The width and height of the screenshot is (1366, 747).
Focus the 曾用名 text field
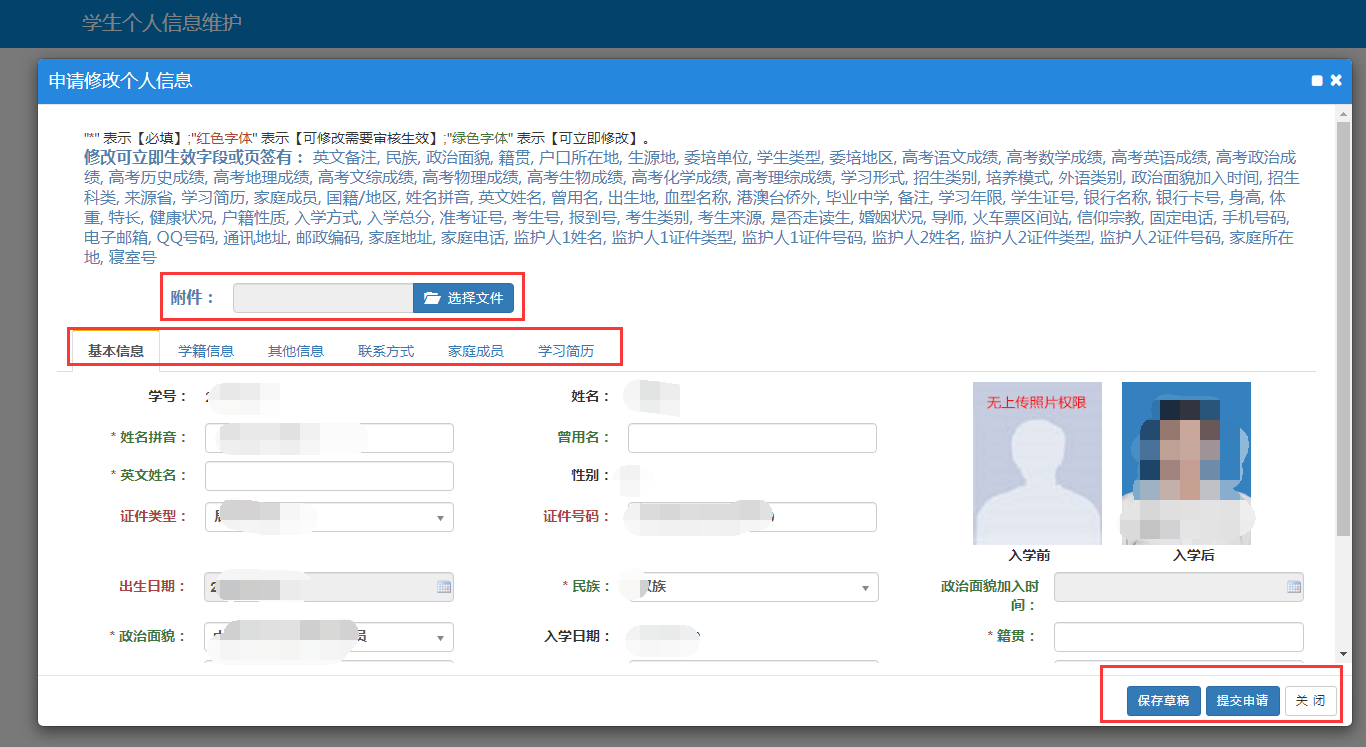coord(752,438)
